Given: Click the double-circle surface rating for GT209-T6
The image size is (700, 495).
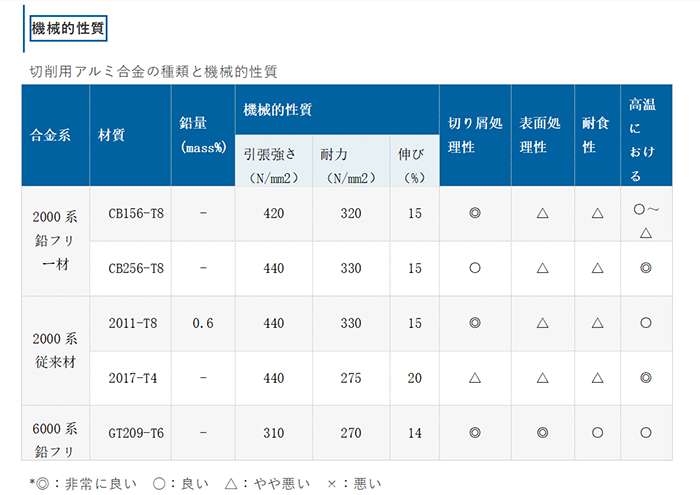Looking at the screenshot, I should (x=541, y=433).
